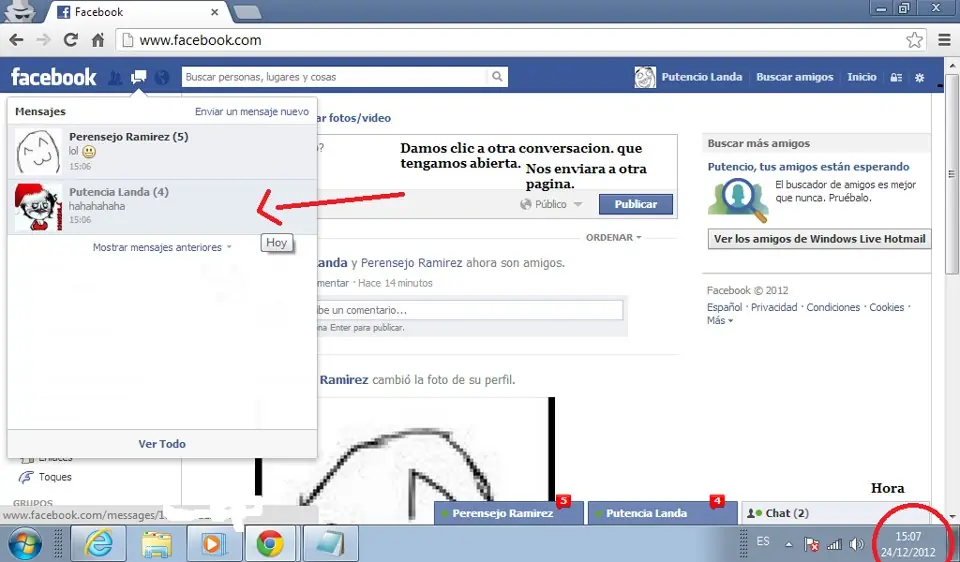
Task: Open the friend requests icon
Action: point(115,78)
